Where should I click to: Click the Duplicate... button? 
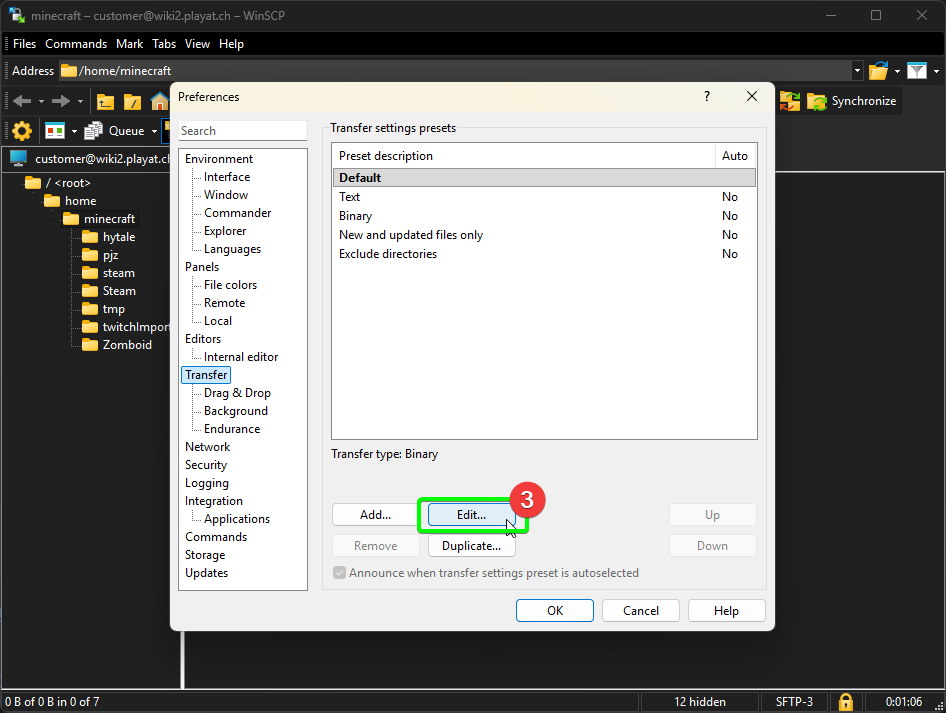tap(471, 545)
